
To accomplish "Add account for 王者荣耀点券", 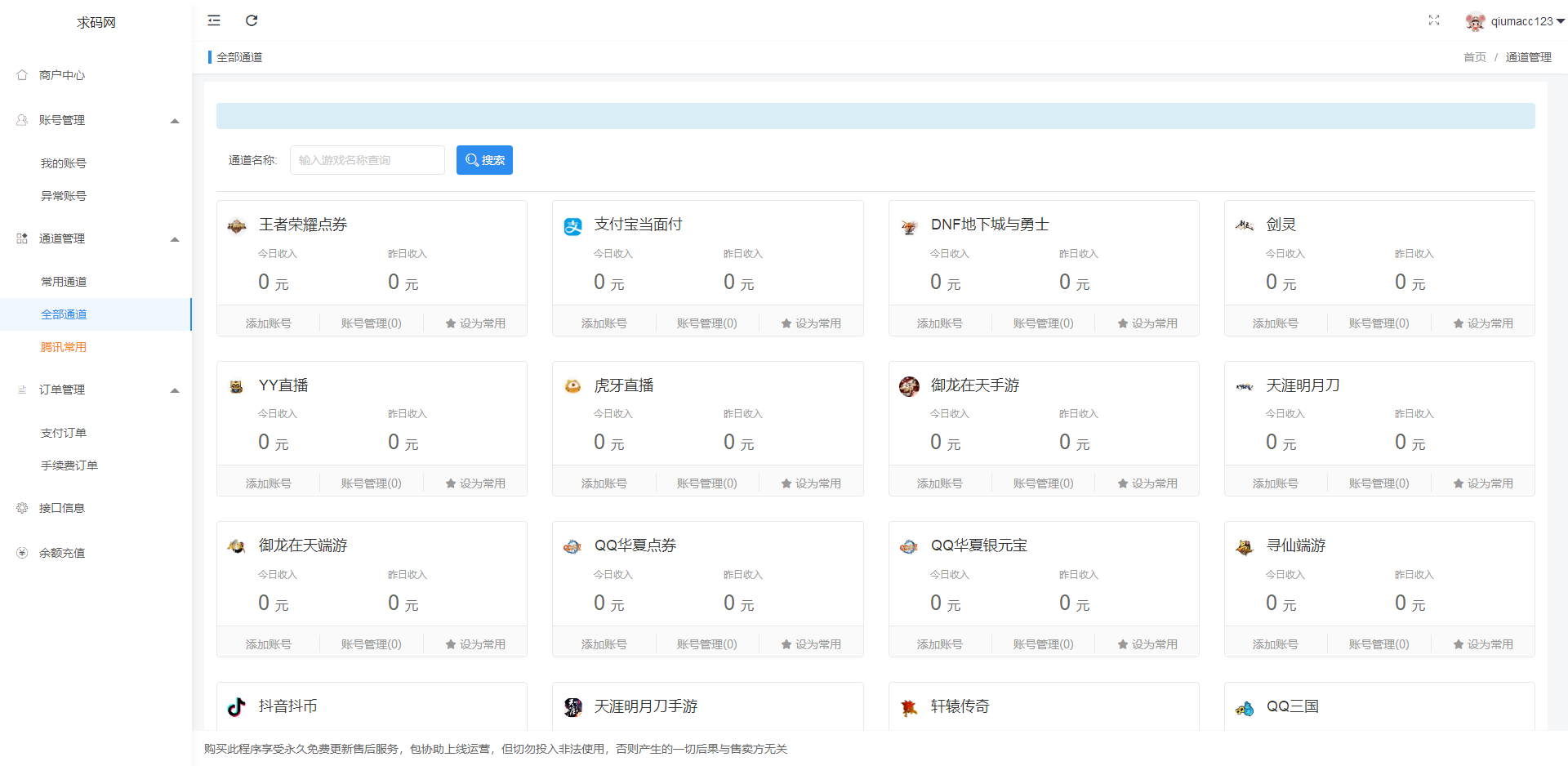I will coord(269,323).
